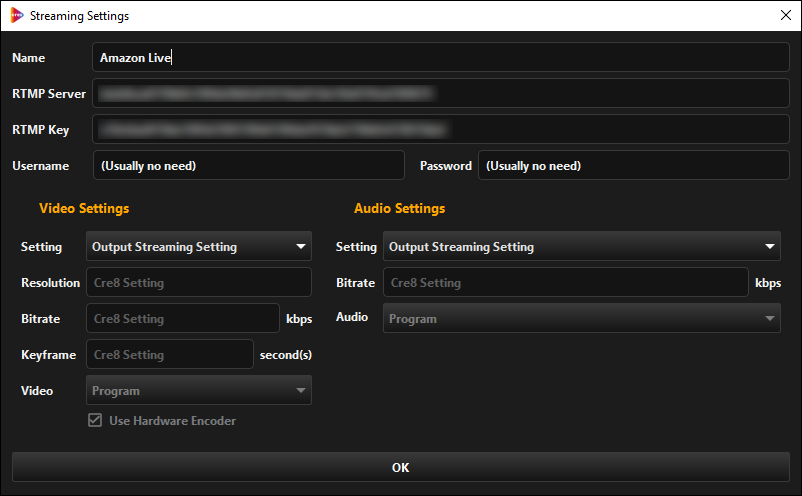
Task: Click the Keyframe label
Action: point(49,355)
